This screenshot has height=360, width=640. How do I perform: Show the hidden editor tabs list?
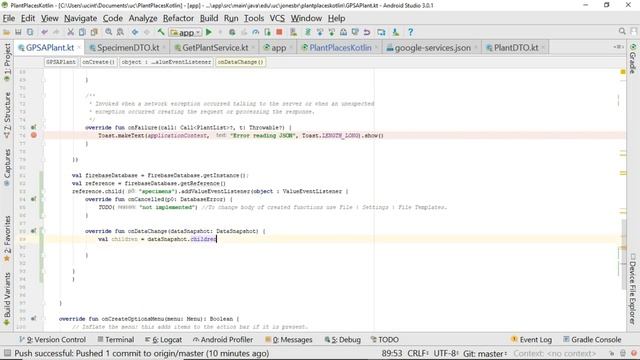[618, 47]
